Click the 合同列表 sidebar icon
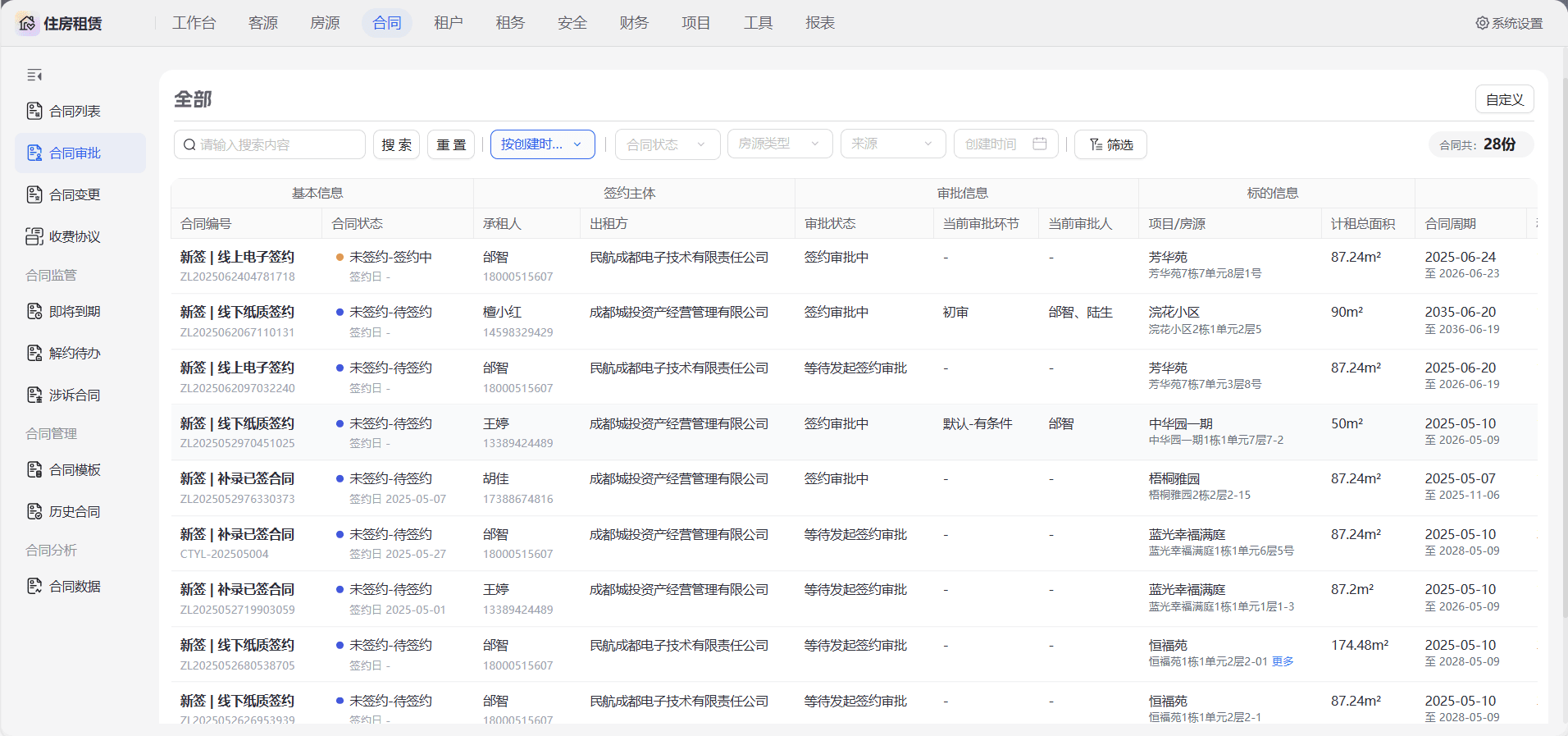The height and width of the screenshot is (736, 1568). point(34,111)
